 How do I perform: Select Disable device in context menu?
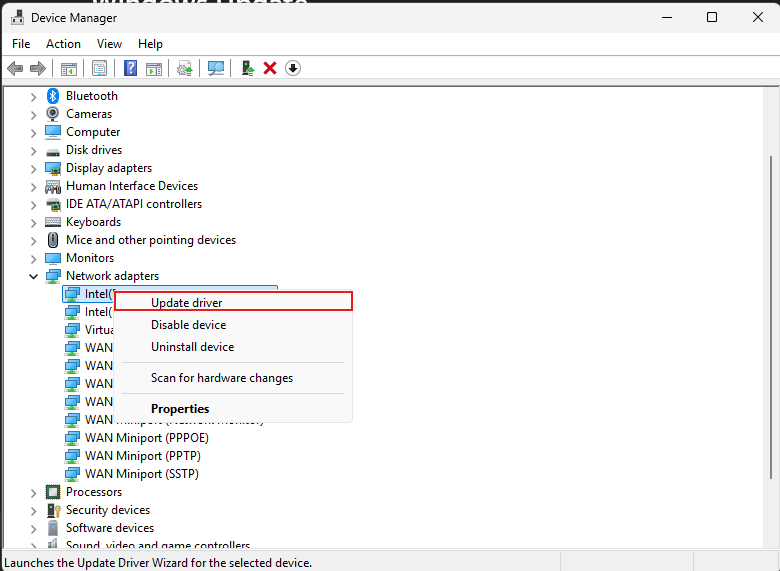(x=188, y=325)
